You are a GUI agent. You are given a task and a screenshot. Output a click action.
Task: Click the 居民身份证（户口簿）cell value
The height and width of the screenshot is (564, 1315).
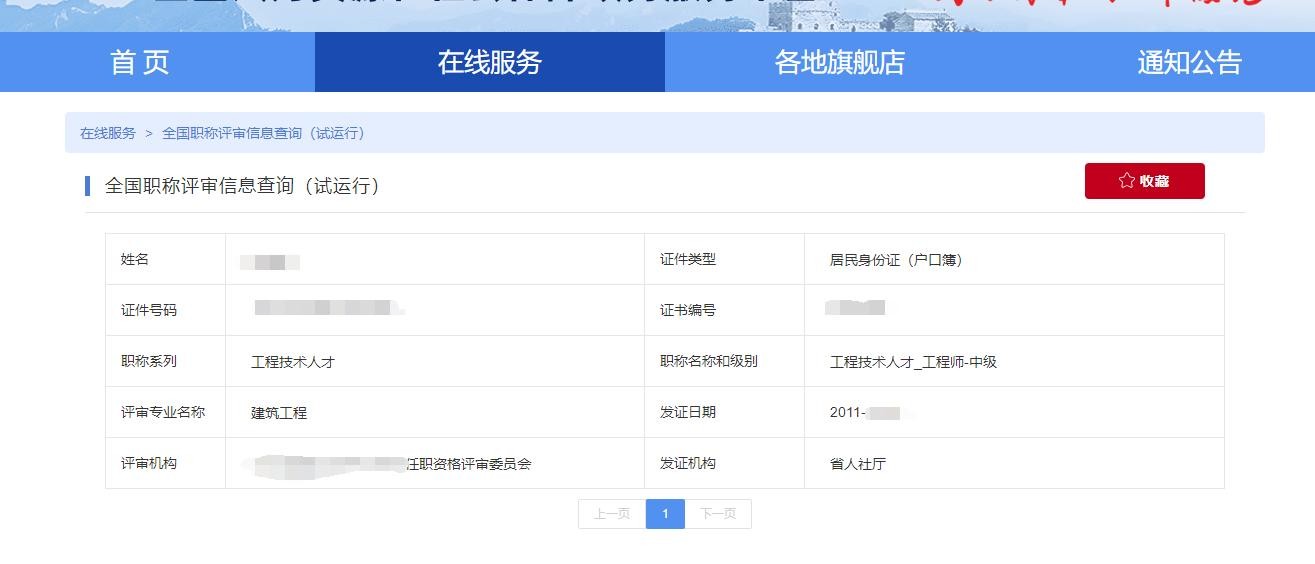click(x=895, y=260)
